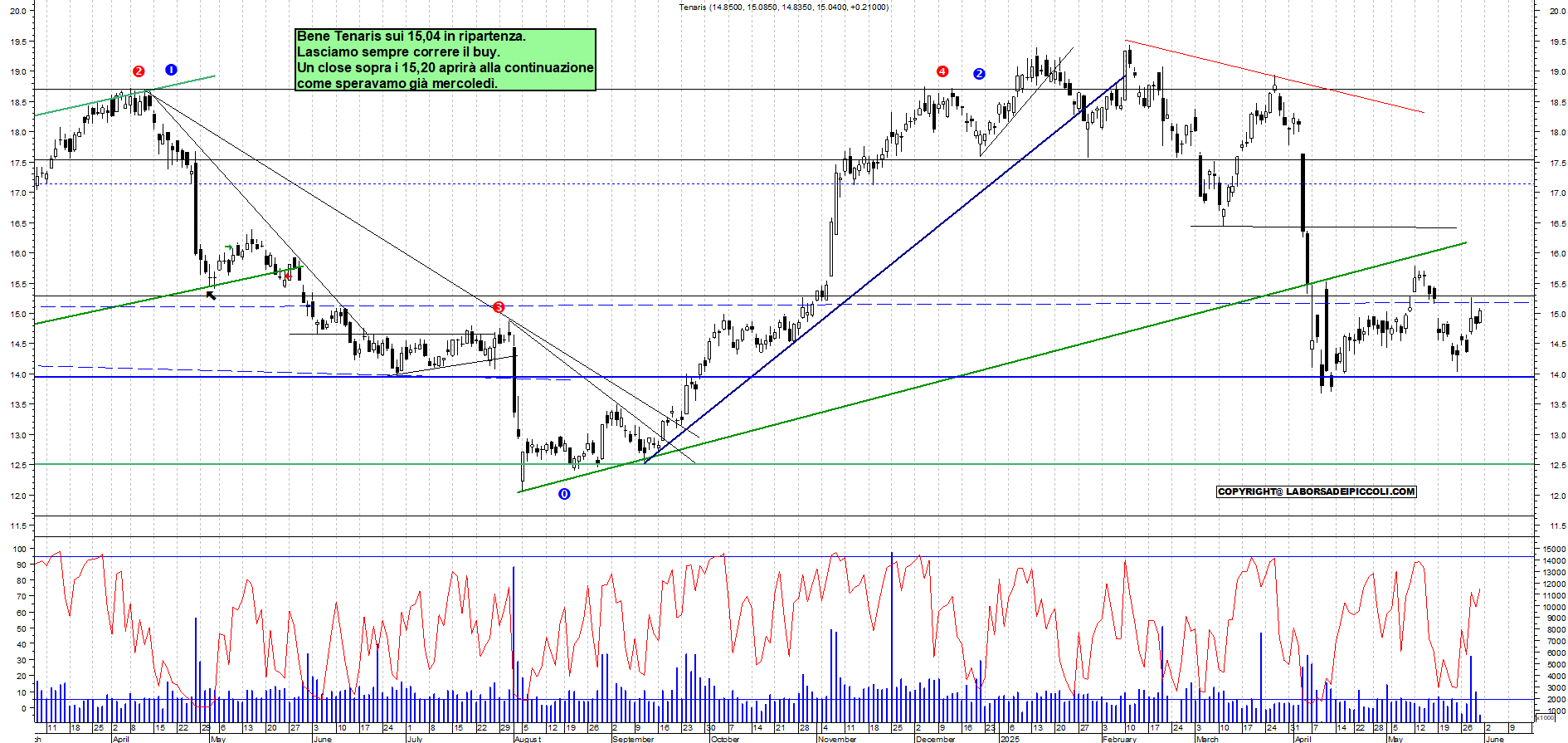Select the green annotation box starting 'Bene Tenaris'
Image resolution: width=1568 pixels, height=743 pixels.
pyautogui.click(x=446, y=60)
